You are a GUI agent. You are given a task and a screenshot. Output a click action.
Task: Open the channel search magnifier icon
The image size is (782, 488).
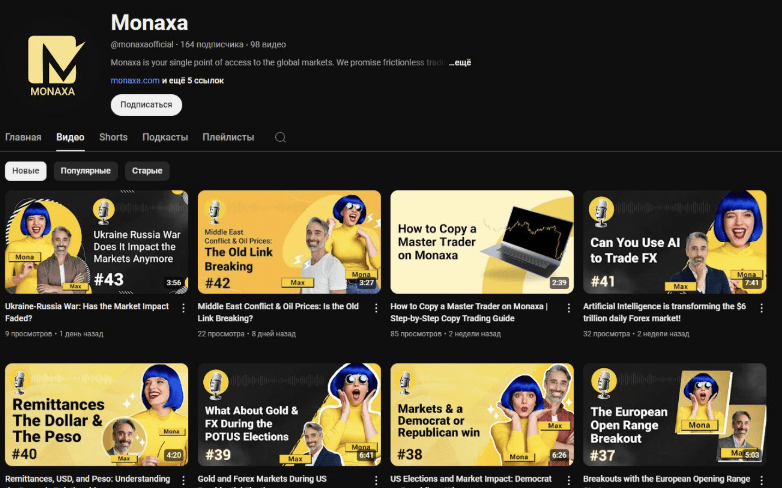[x=280, y=137]
